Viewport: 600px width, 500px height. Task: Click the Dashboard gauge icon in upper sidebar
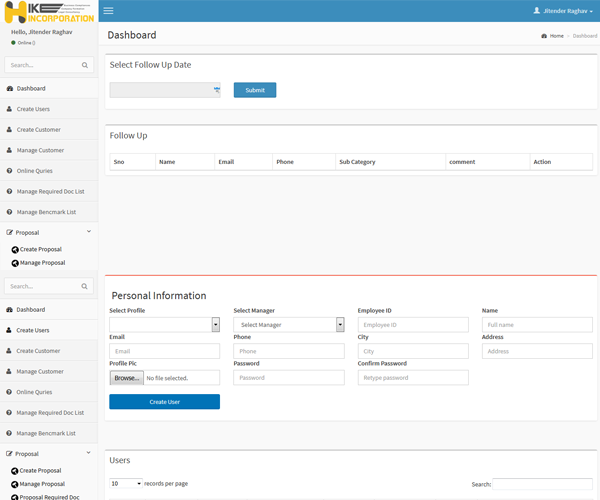(10, 88)
